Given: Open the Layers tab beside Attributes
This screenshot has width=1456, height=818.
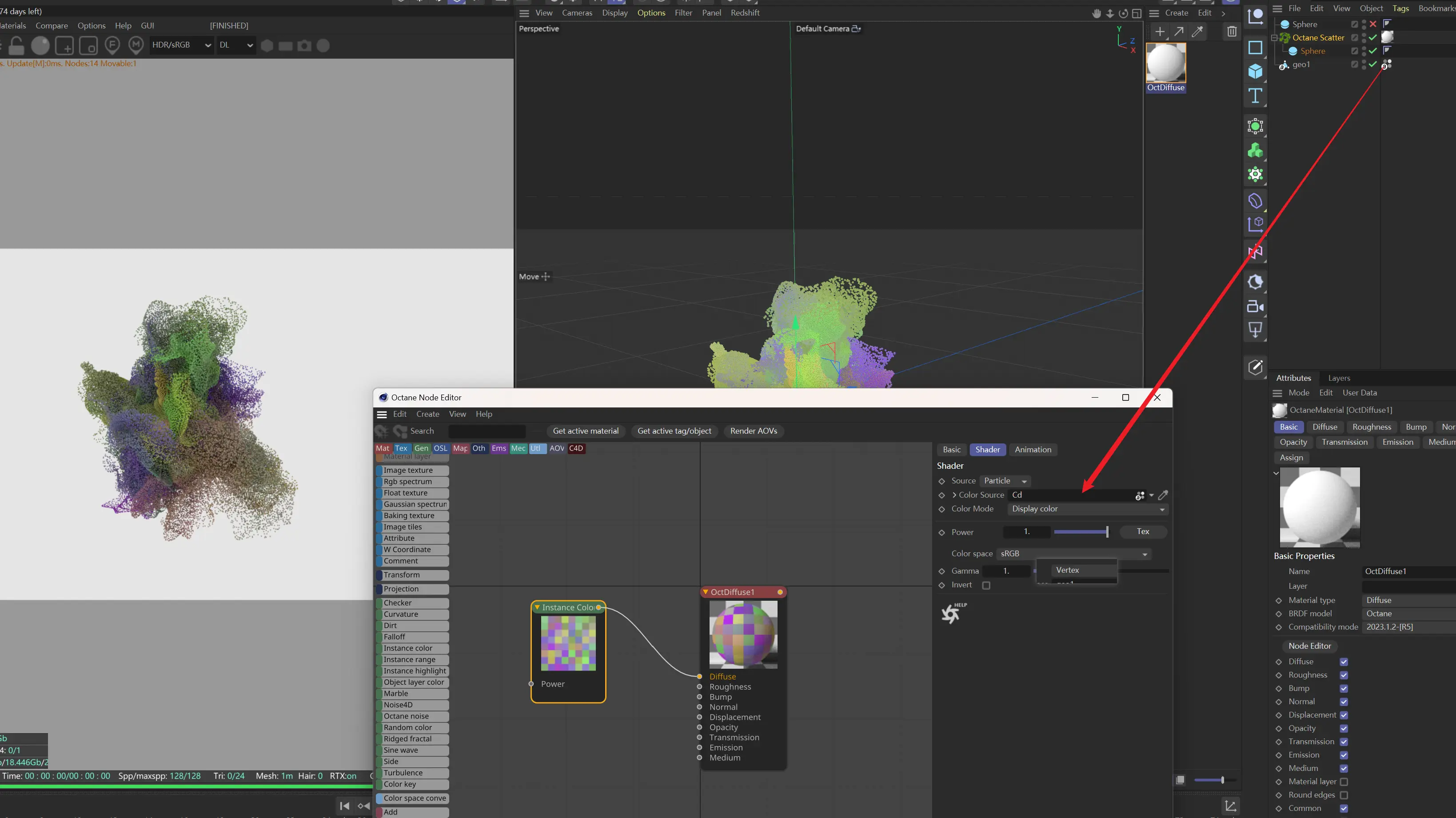Looking at the screenshot, I should 1338,378.
